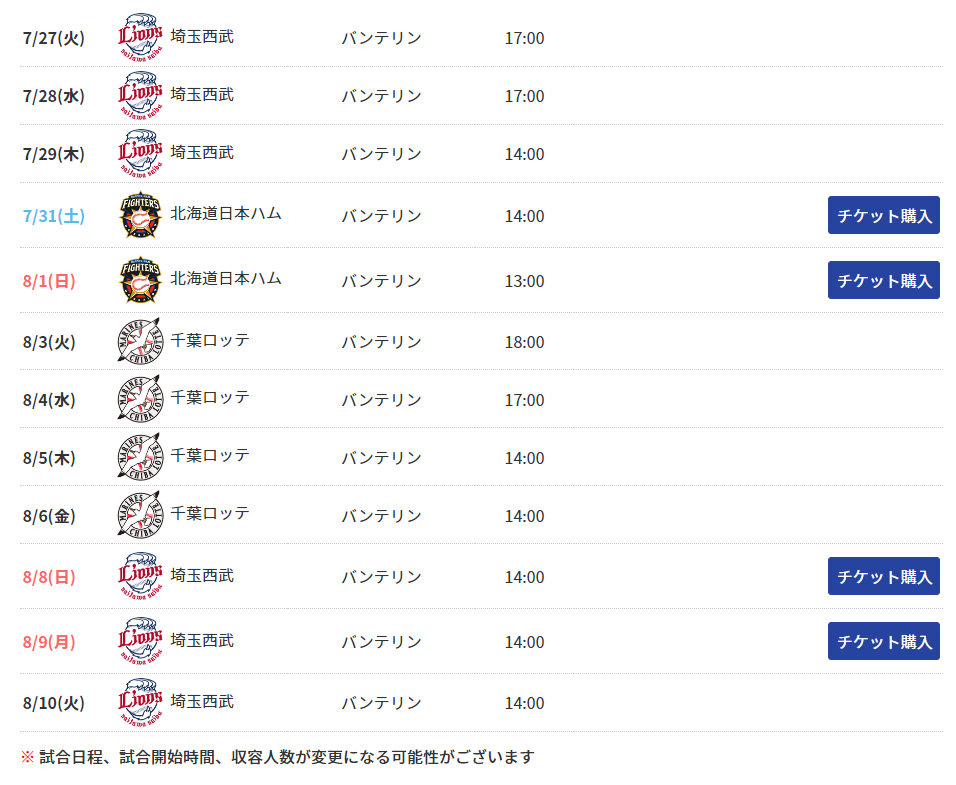Click the Lions logo for 7/27 game
Image resolution: width=956 pixels, height=785 pixels.
[140, 37]
